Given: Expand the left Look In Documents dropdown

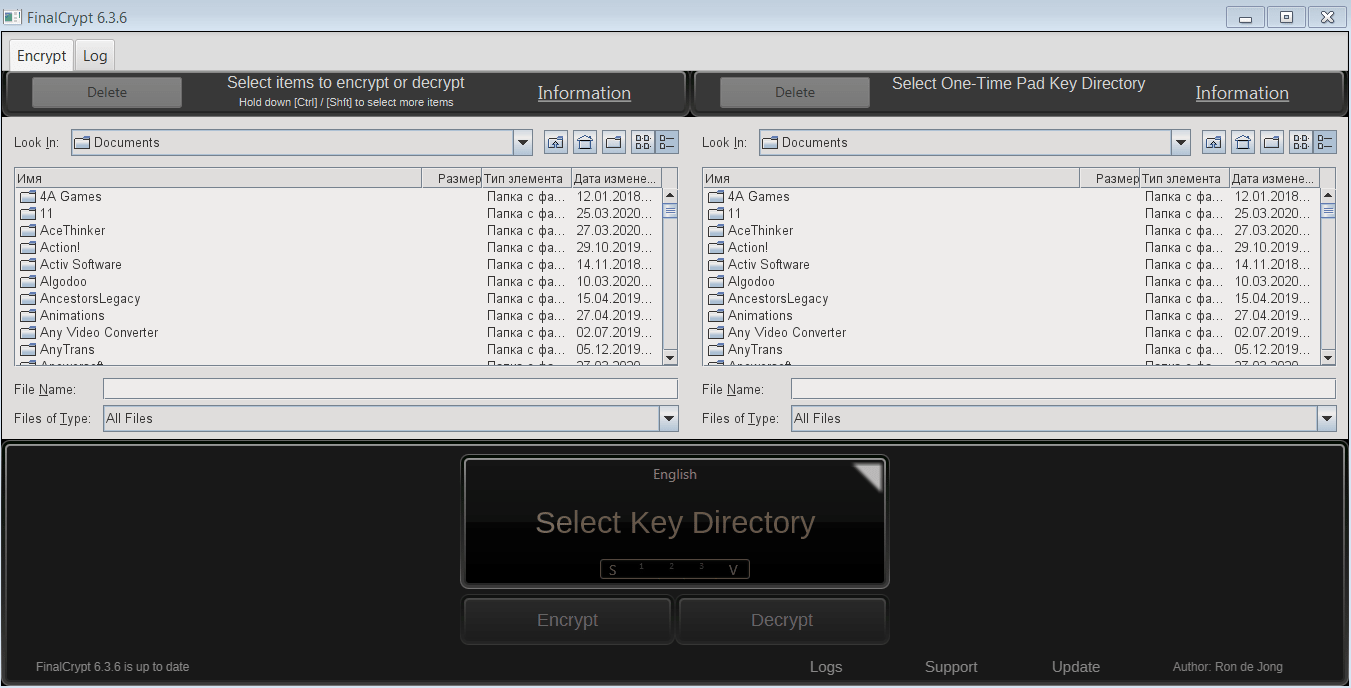Looking at the screenshot, I should [523, 142].
